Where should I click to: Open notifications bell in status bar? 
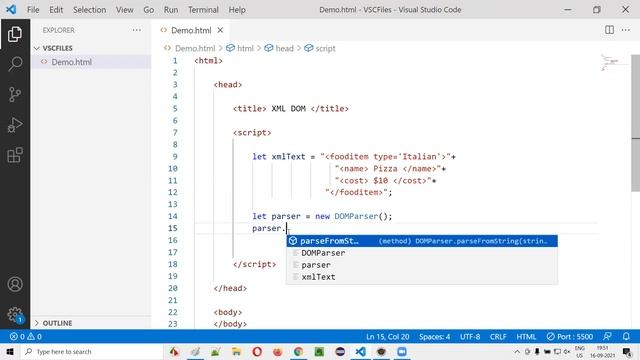(626, 336)
